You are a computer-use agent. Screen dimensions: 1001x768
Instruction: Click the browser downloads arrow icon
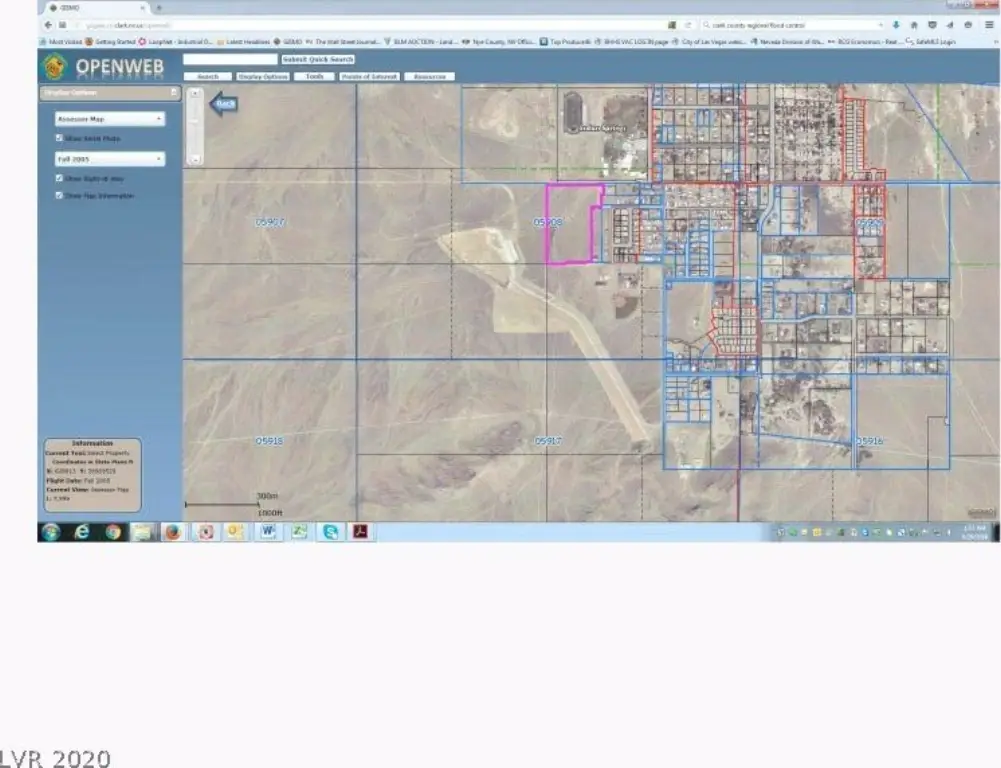point(895,24)
